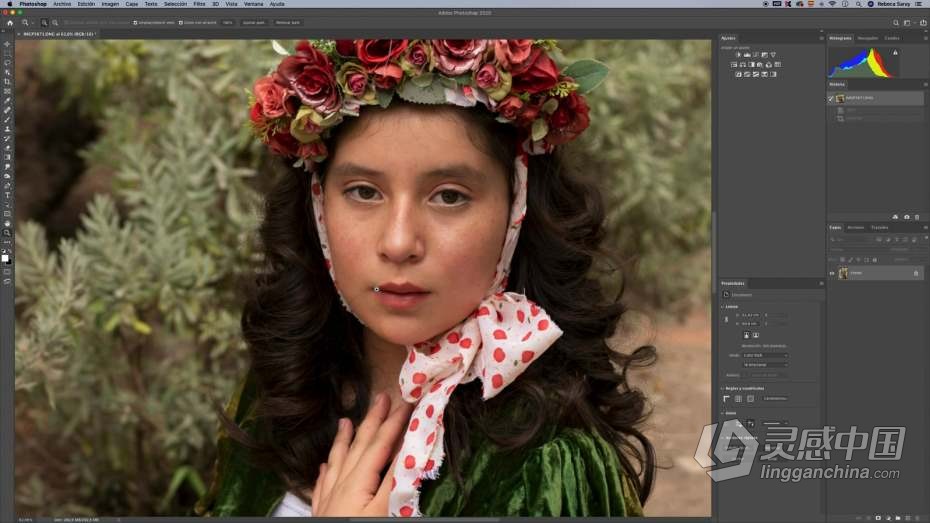This screenshot has height=523, width=930.
Task: Switch to Canales tab in layers group
Action: pos(855,228)
